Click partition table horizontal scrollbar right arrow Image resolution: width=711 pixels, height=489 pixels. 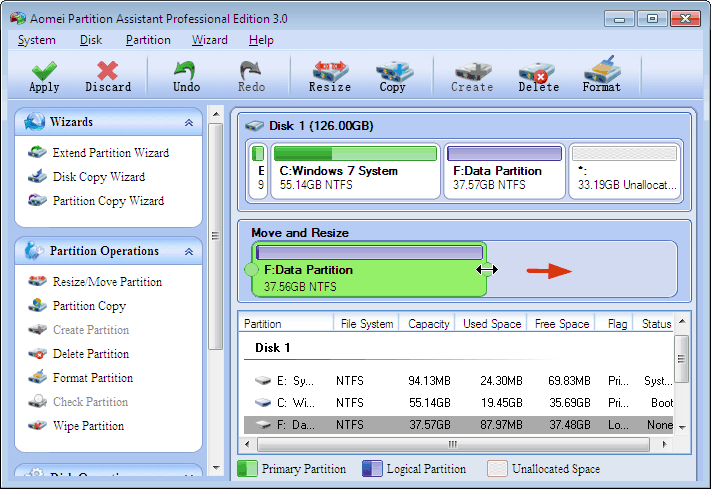pos(664,444)
